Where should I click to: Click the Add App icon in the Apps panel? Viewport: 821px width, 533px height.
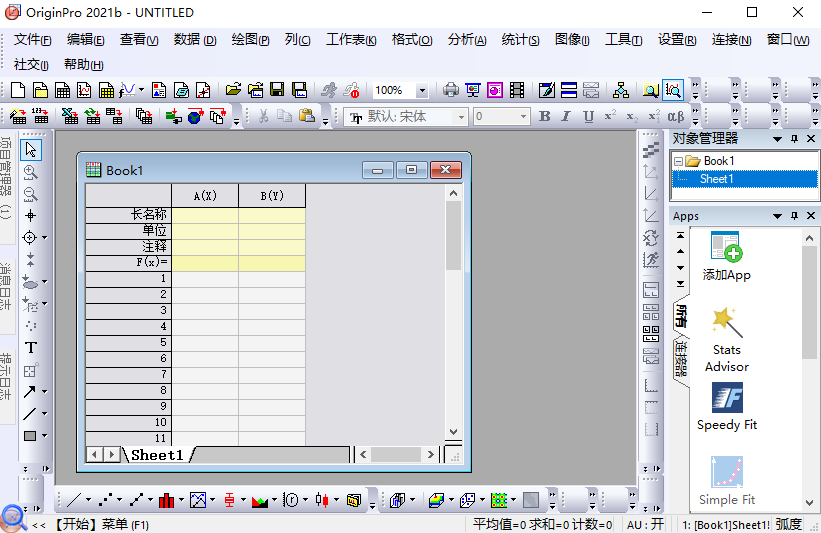726,246
